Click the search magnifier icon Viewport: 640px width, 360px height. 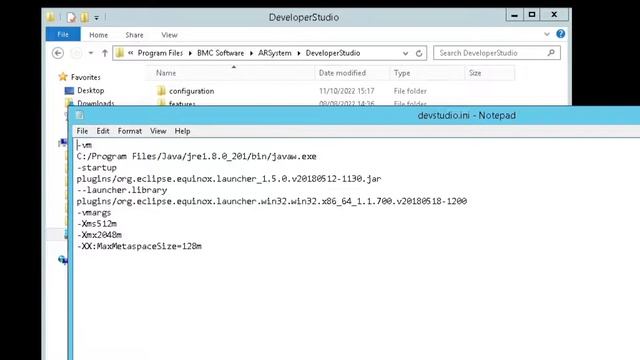(x=551, y=53)
